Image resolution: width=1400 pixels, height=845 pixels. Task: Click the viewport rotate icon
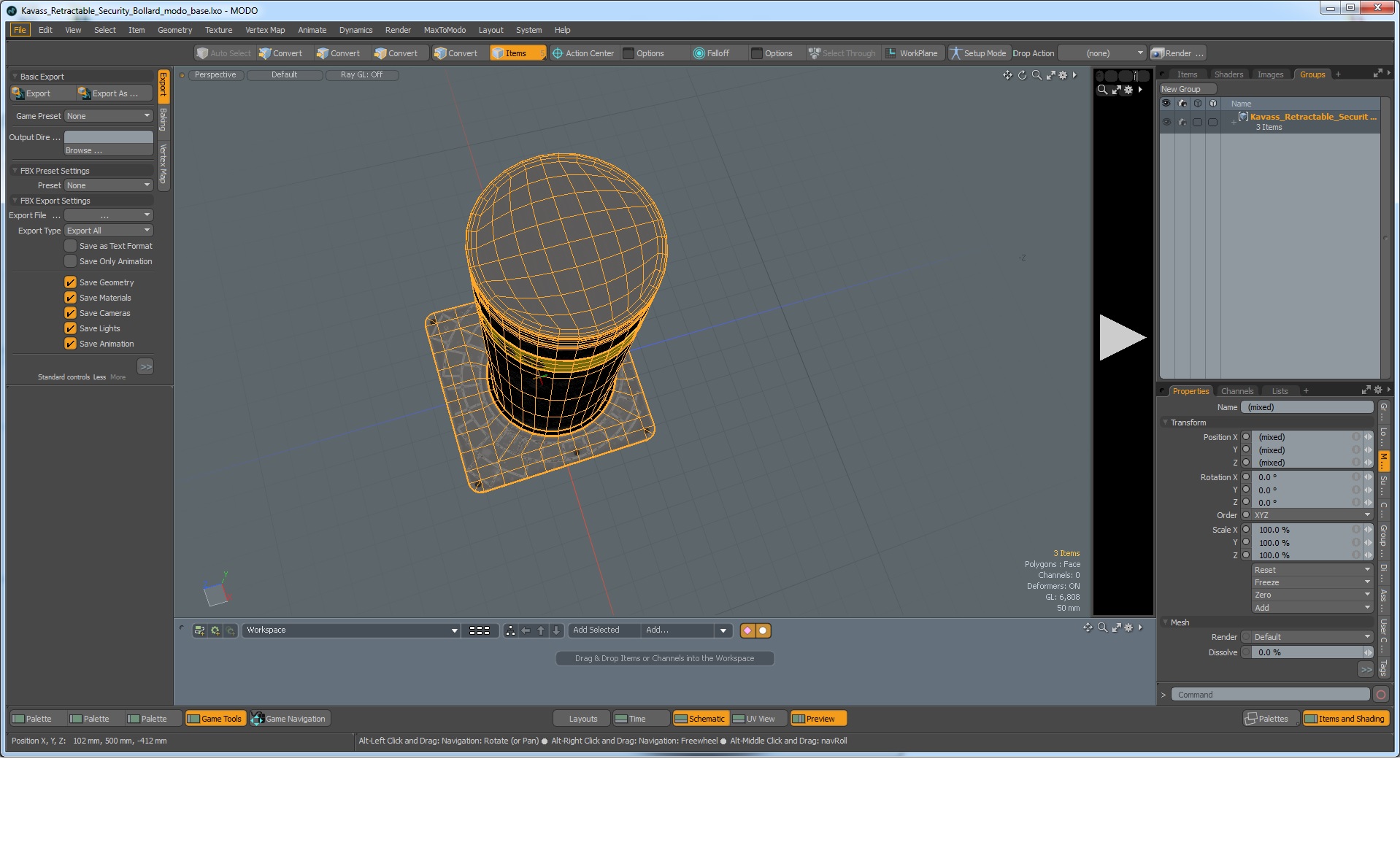pyautogui.click(x=1022, y=75)
